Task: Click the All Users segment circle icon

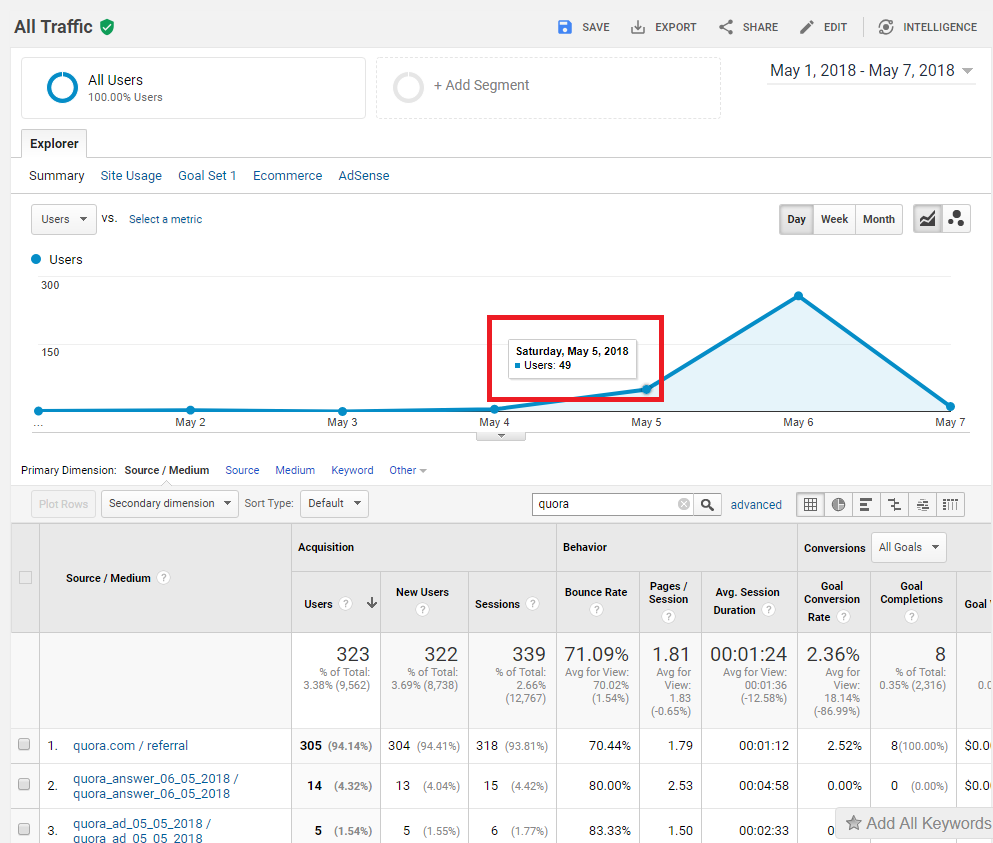Action: [x=63, y=87]
